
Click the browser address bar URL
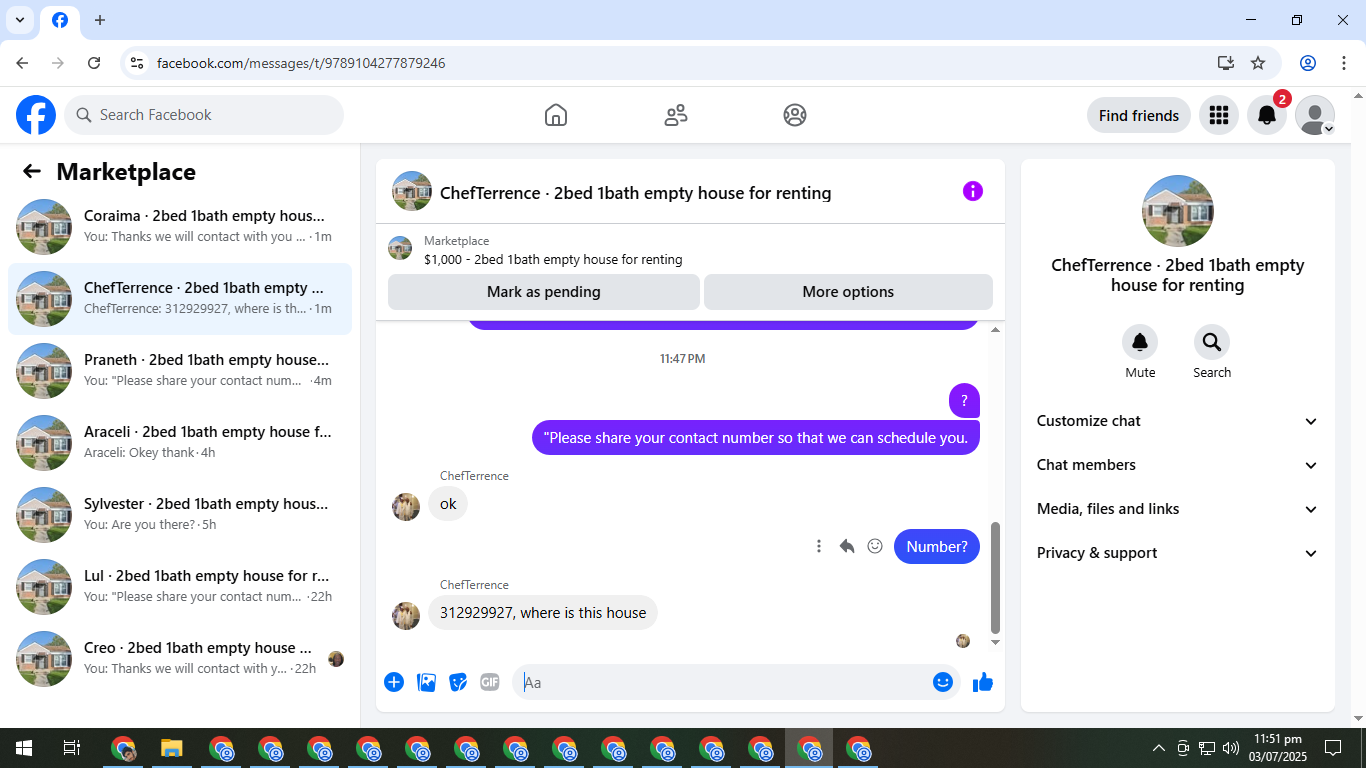tap(301, 63)
